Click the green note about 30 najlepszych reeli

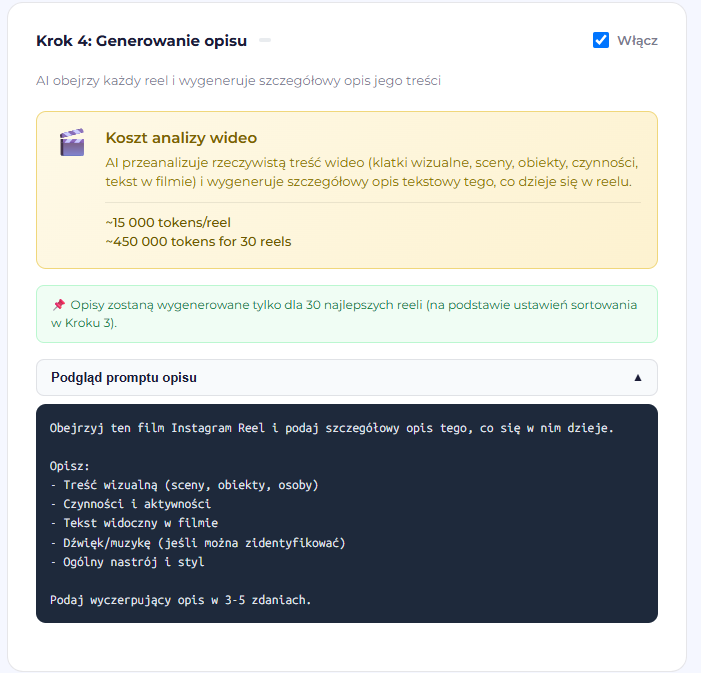346,314
